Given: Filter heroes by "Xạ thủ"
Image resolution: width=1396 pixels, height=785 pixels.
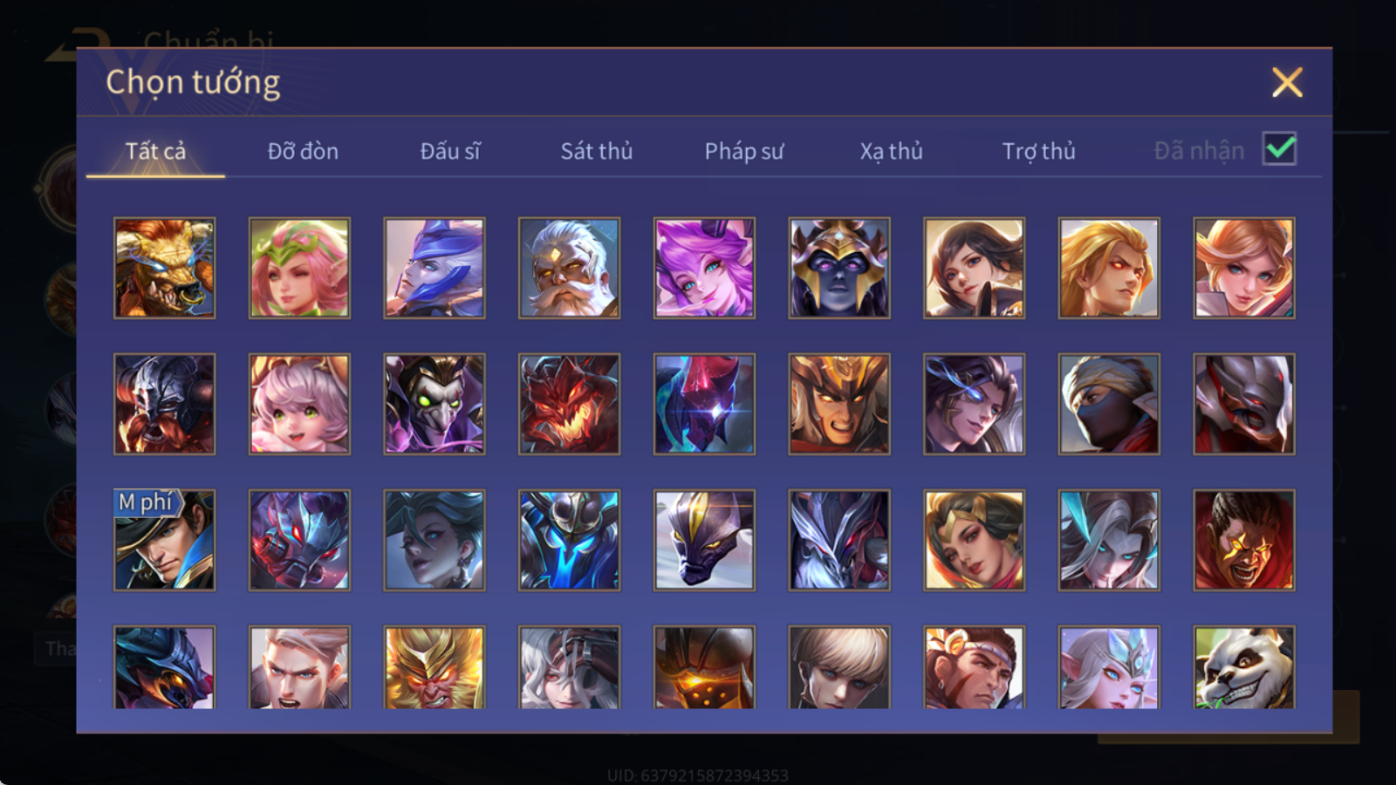Looking at the screenshot, I should [x=891, y=151].
